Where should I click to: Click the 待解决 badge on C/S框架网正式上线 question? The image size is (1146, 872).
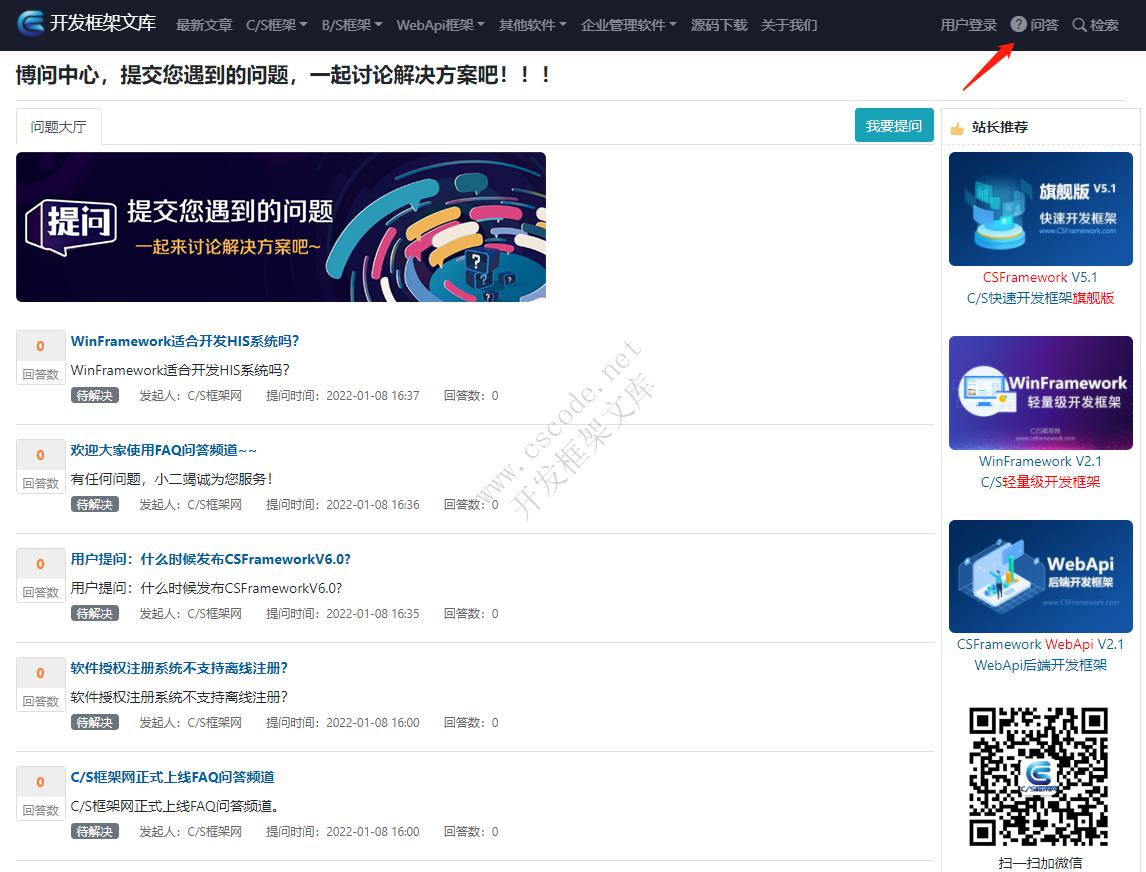coord(94,831)
